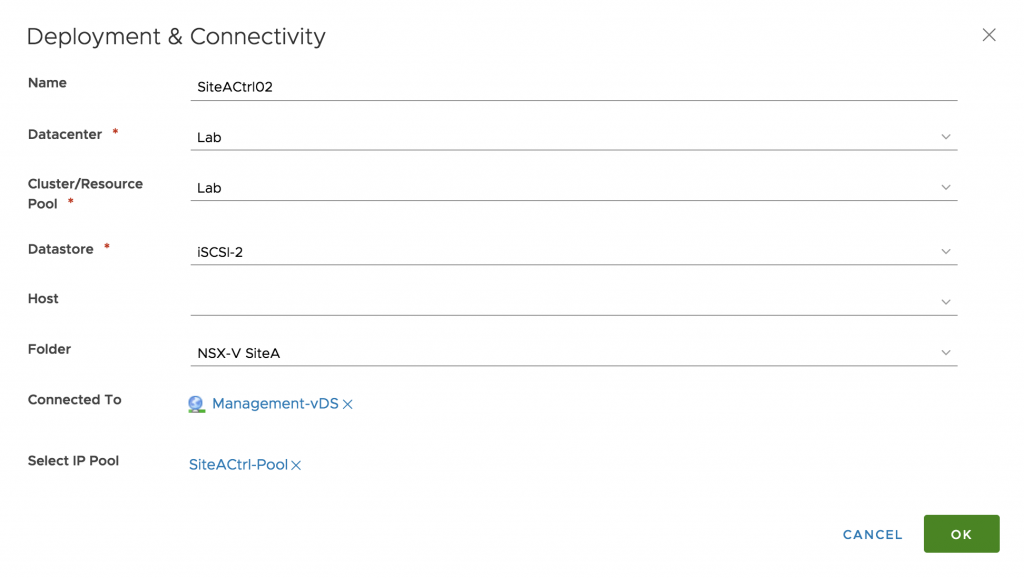Open the Datacenter dropdown showing Lab
This screenshot has height=578, width=1024.
[x=573, y=137]
